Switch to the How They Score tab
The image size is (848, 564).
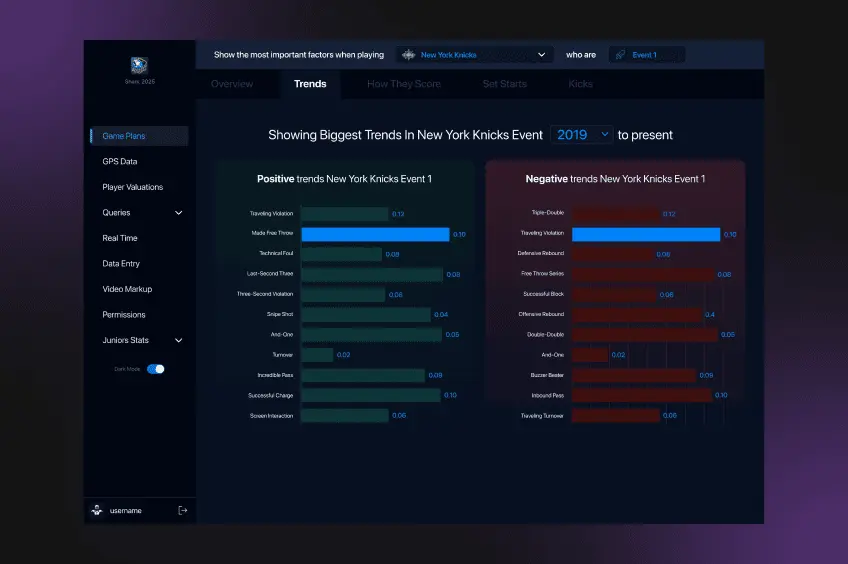tap(404, 84)
